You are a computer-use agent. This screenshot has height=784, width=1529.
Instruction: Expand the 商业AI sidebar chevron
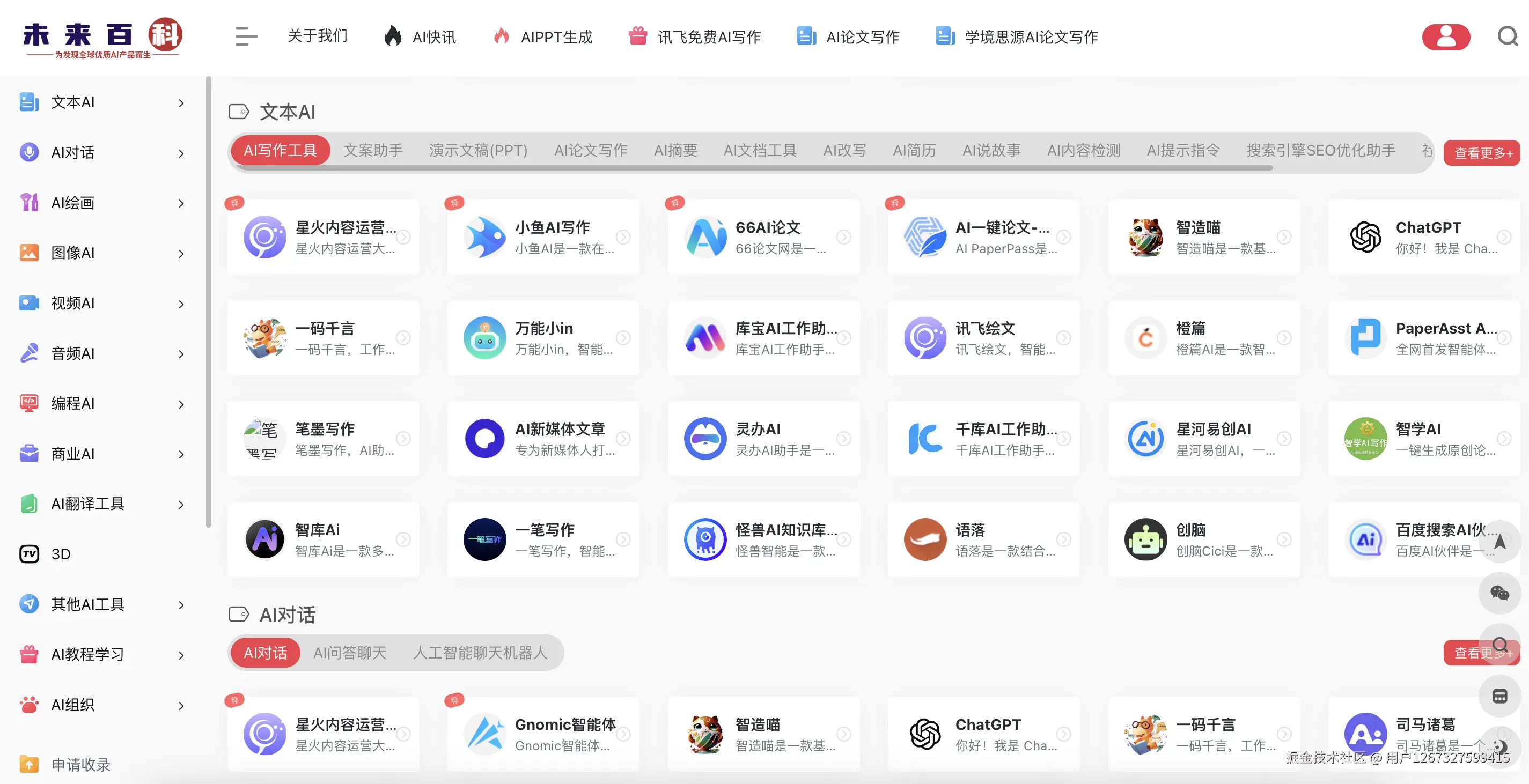point(181,454)
